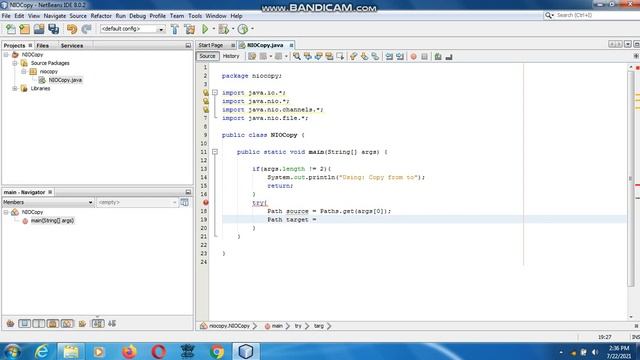Click the editor vertical scrollbar
Screen dimensions: 640x360
pyautogui.click(x=631, y=178)
